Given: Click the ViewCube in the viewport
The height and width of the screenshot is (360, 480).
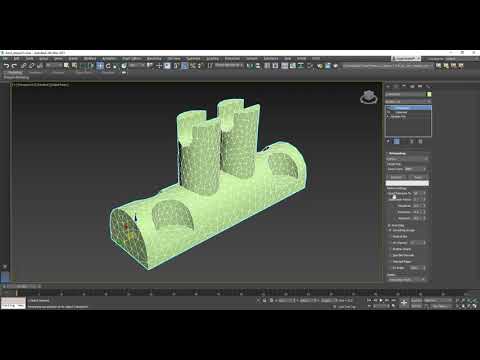Looking at the screenshot, I should click(x=369, y=97).
